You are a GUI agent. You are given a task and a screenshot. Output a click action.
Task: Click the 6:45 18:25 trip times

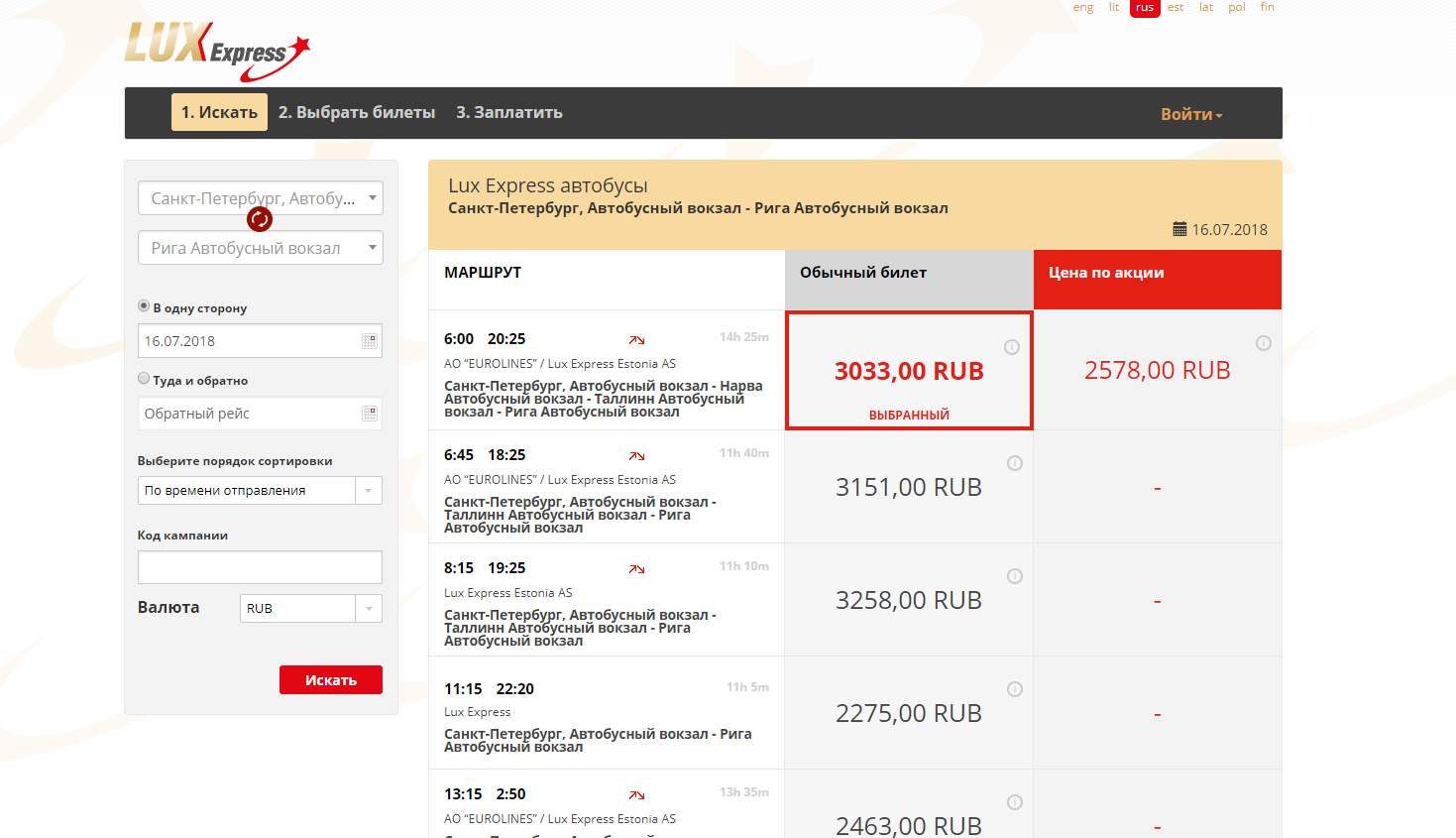click(485, 455)
